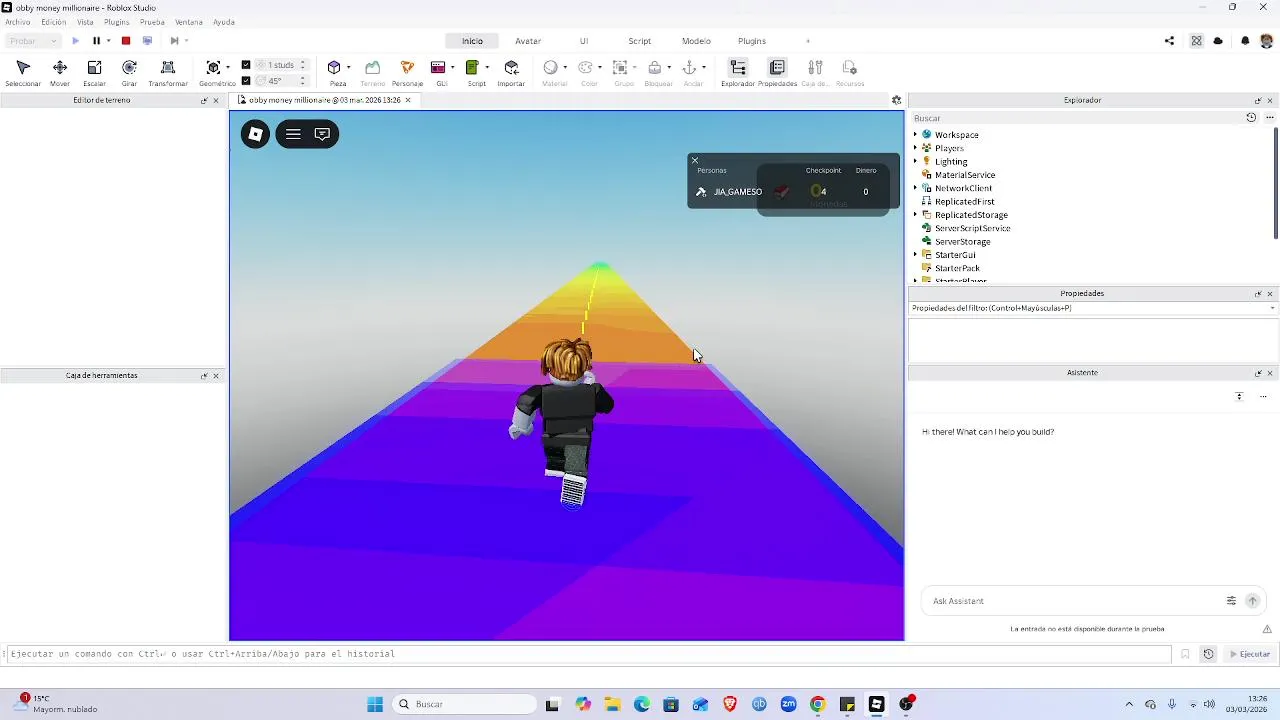
Task: Increase the studs snapping stepper value
Action: (303, 62)
